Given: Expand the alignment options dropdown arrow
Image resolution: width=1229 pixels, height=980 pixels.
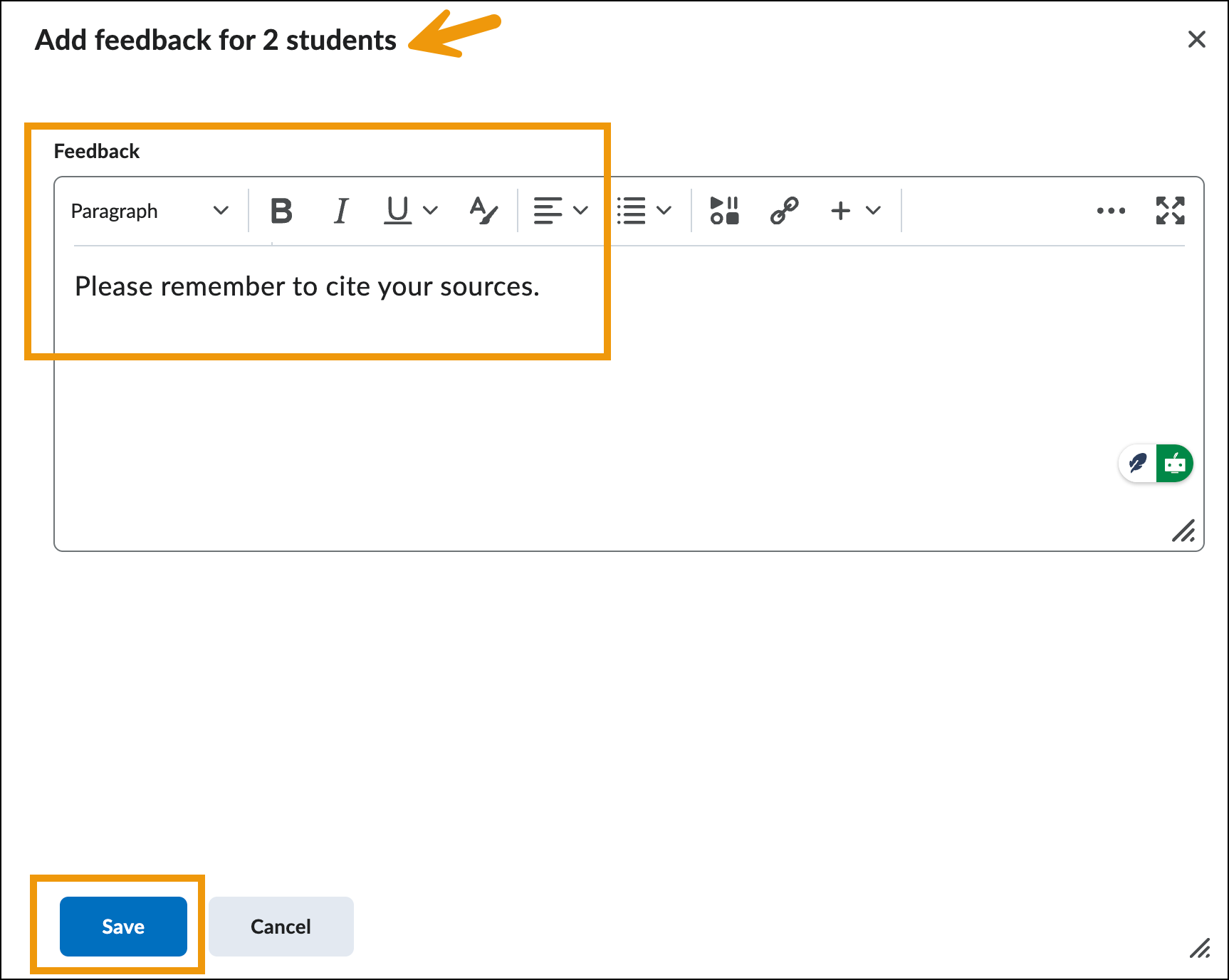Looking at the screenshot, I should coord(581,211).
